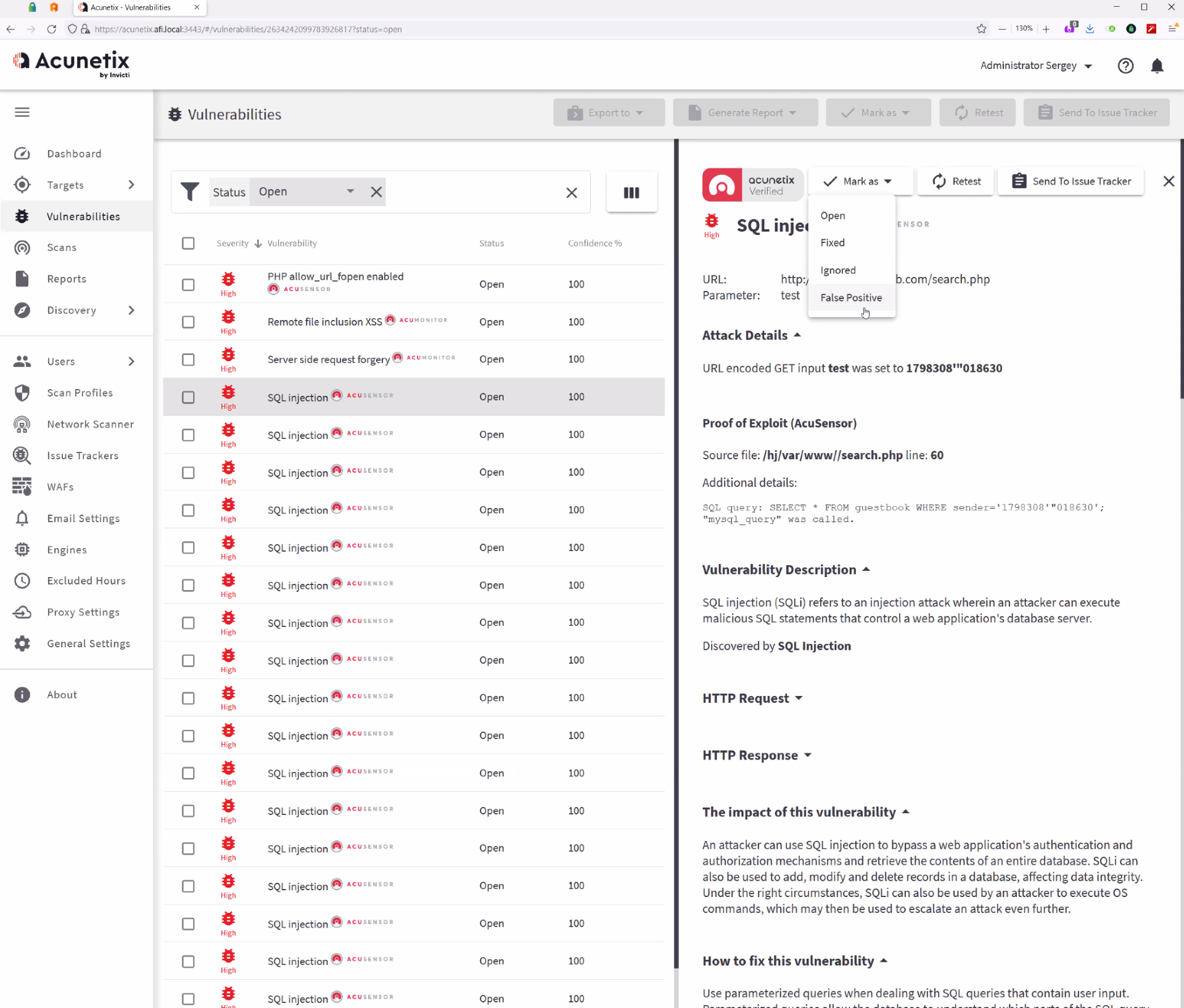Open WAFs from the sidebar

(60, 487)
